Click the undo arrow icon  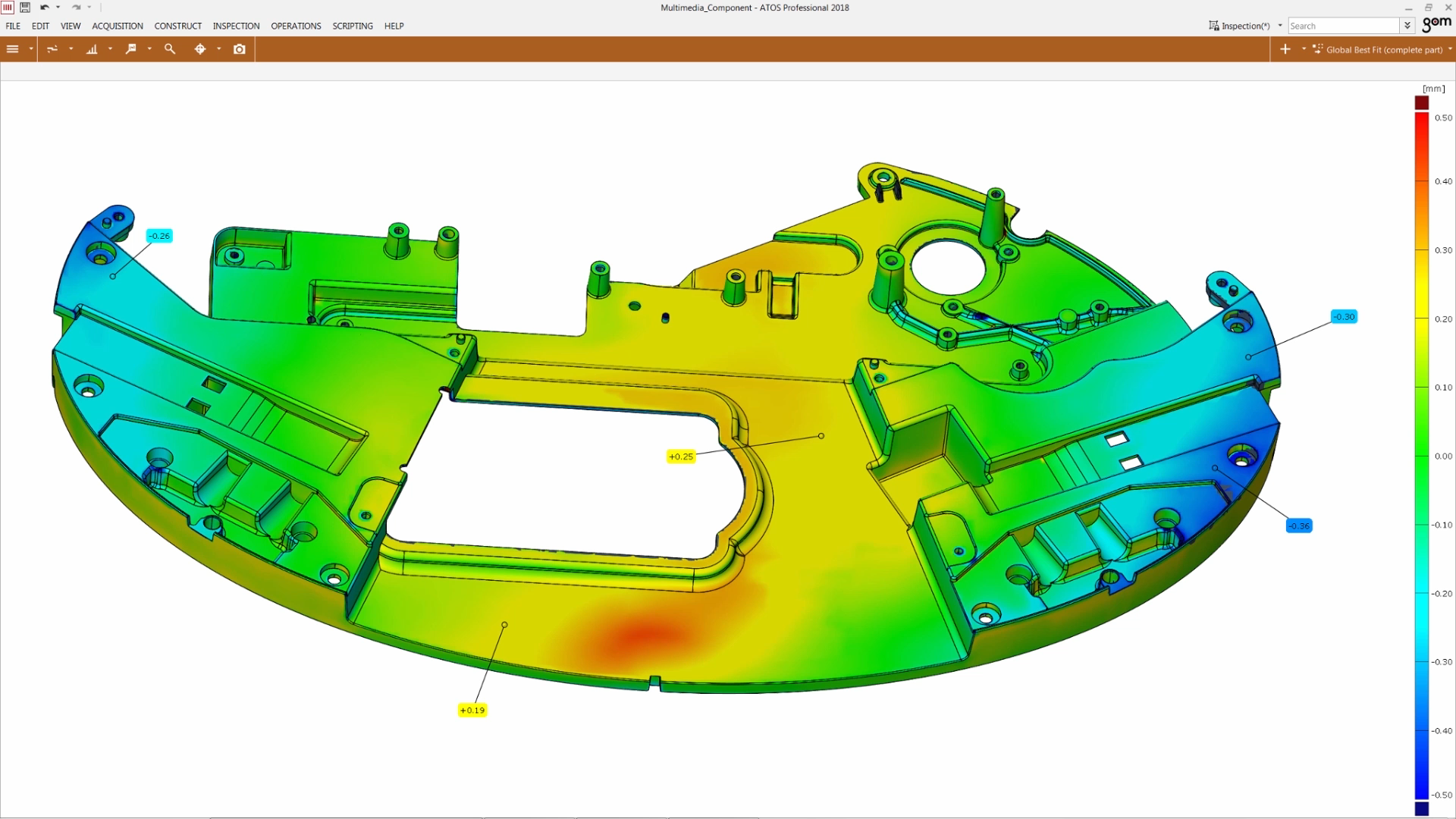pyautogui.click(x=44, y=8)
